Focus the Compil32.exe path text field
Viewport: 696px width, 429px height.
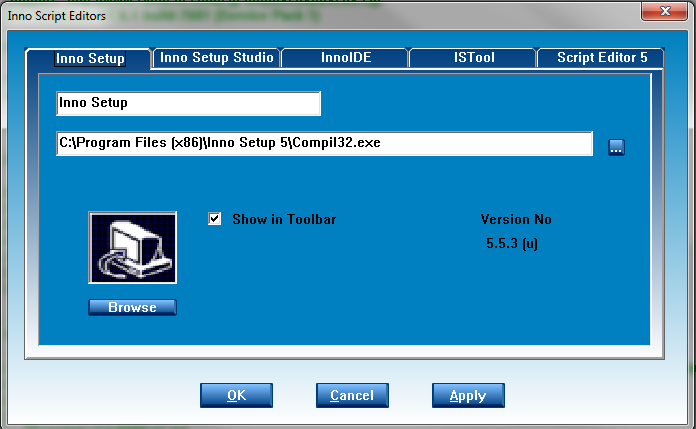(325, 144)
